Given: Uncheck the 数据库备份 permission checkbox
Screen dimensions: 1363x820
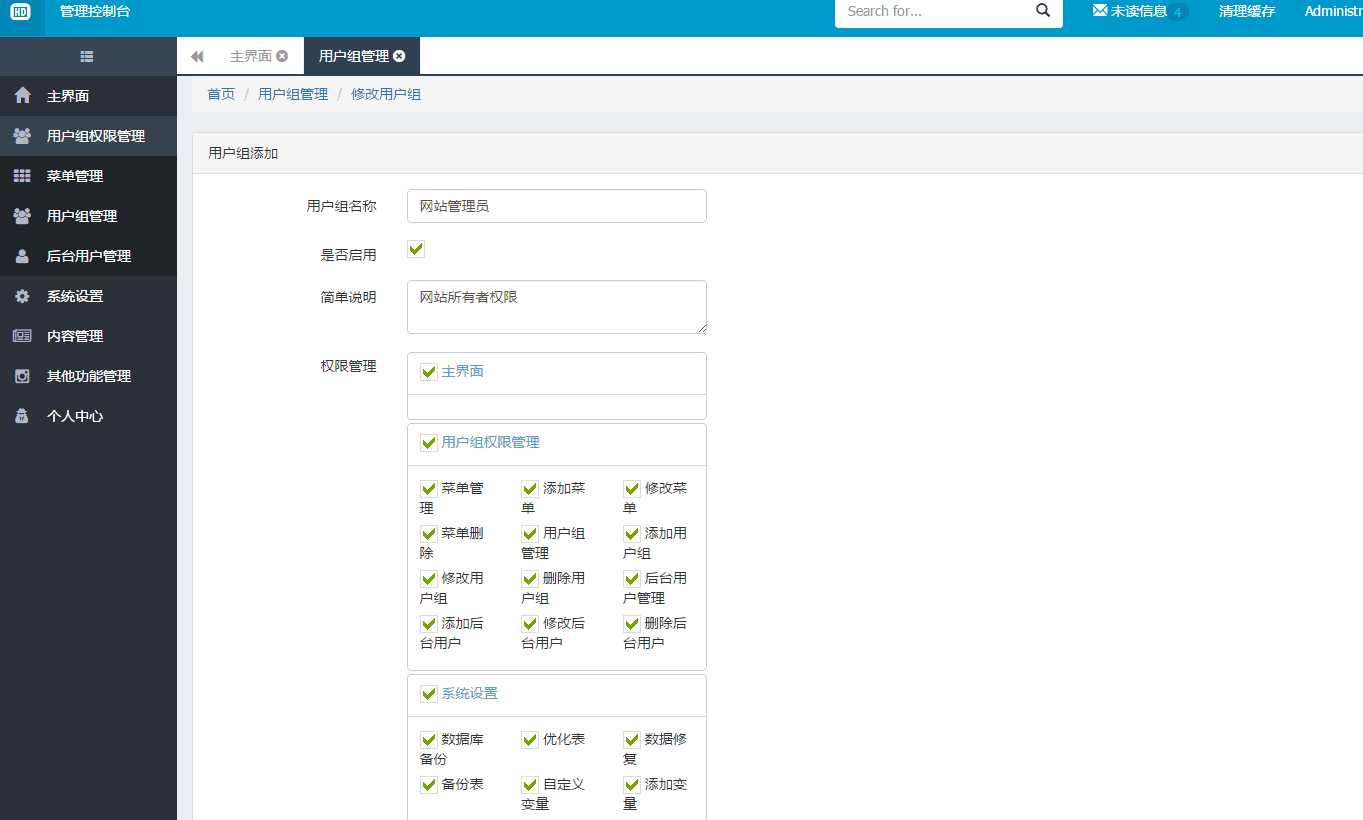Looking at the screenshot, I should click(429, 740).
